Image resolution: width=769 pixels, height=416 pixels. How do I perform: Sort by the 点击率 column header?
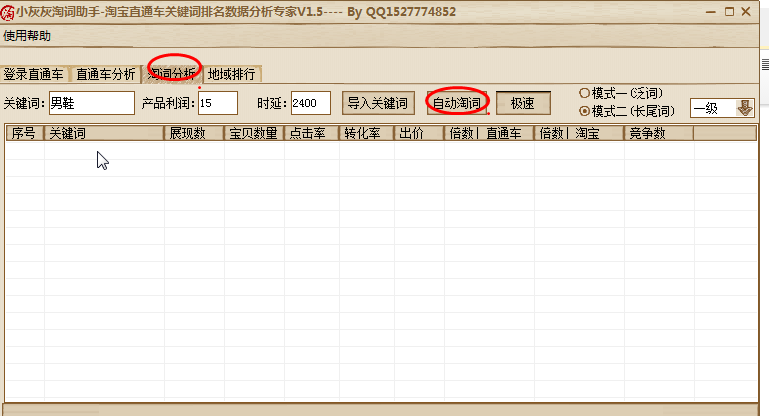[x=311, y=133]
